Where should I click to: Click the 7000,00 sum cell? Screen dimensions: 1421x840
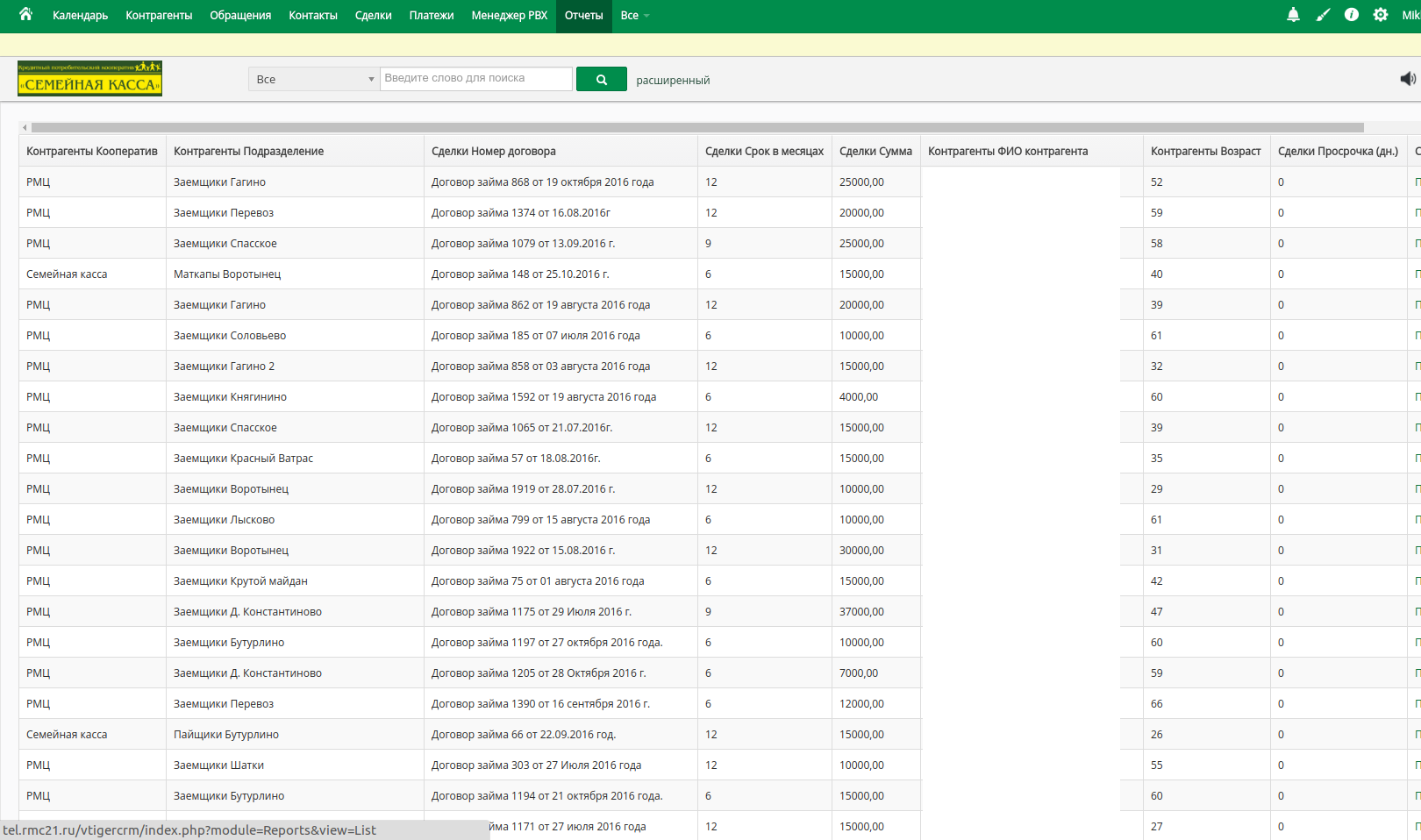click(875, 673)
